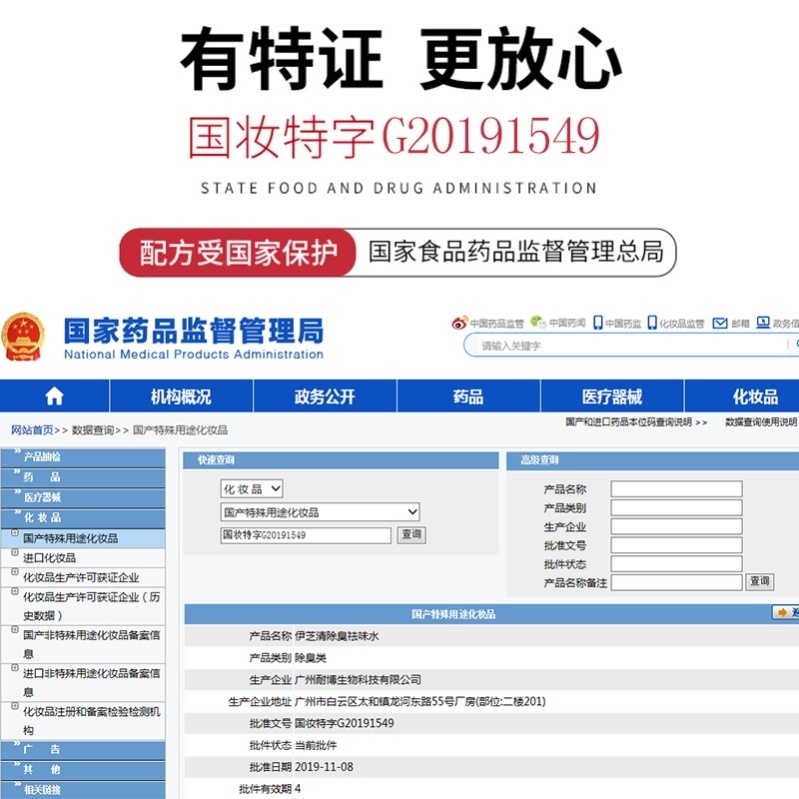This screenshot has height=799, width=799.
Task: Click the 批件状态 input field
Action: pyautogui.click(x=676, y=564)
